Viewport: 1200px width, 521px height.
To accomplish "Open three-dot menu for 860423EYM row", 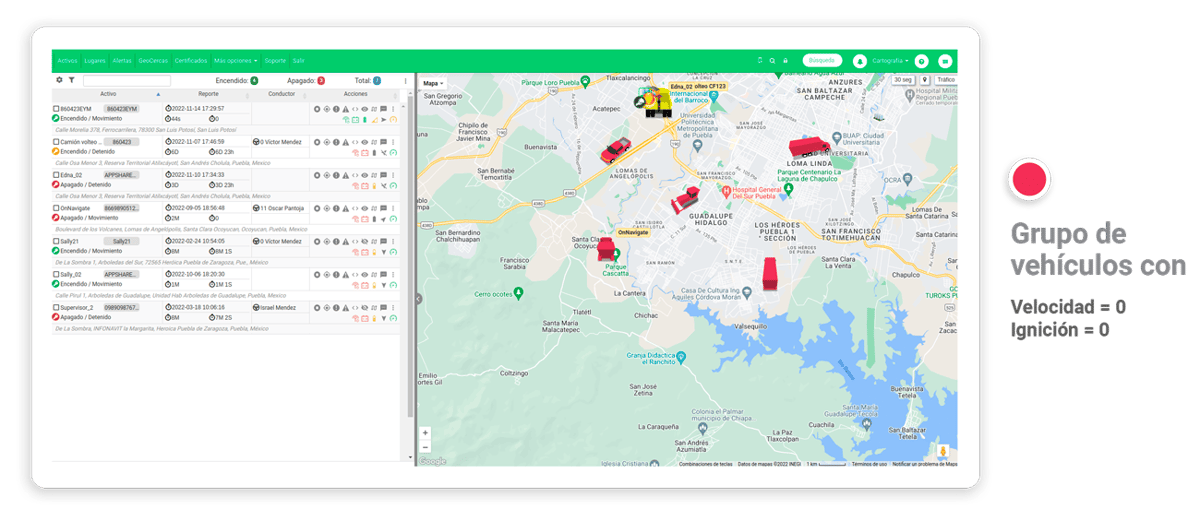I will click(393, 108).
